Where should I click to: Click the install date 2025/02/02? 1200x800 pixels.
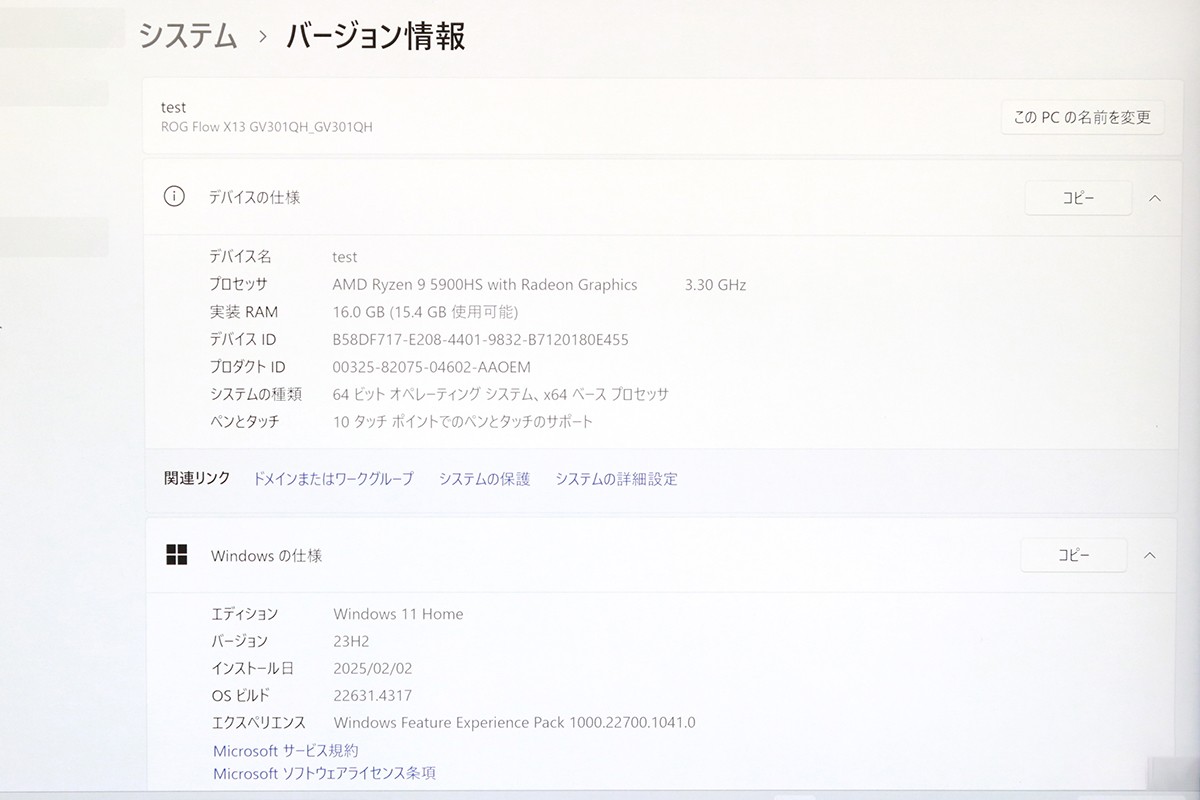point(373,668)
